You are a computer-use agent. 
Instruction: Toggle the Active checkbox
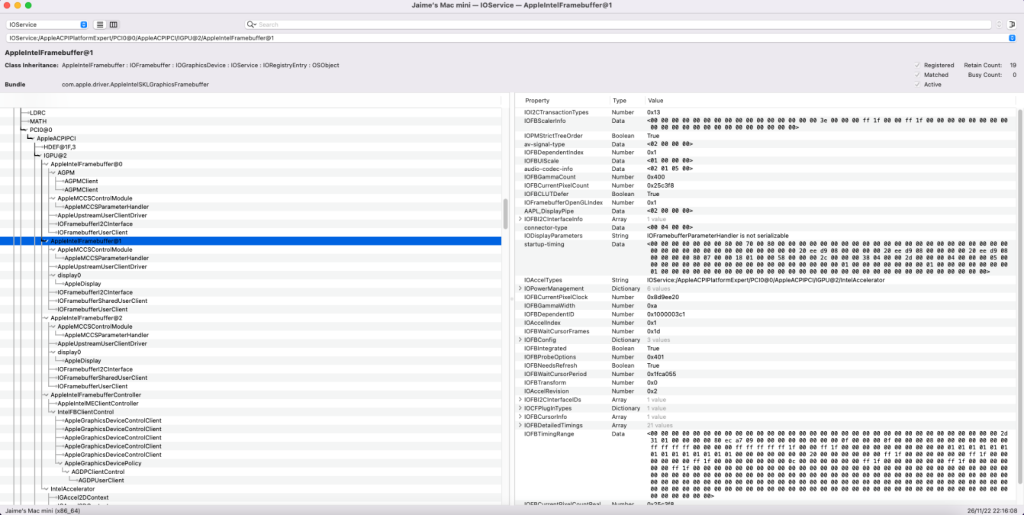917,84
